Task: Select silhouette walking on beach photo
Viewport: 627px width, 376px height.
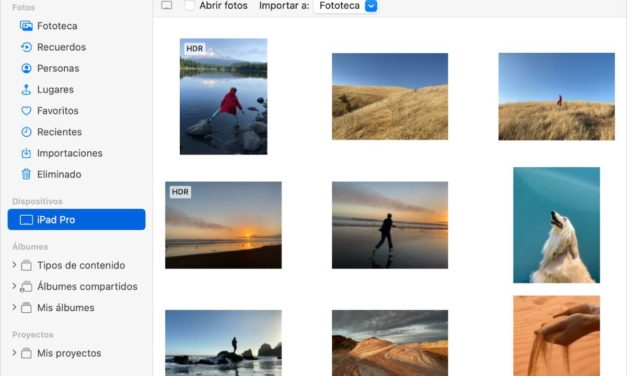Action: pos(390,225)
